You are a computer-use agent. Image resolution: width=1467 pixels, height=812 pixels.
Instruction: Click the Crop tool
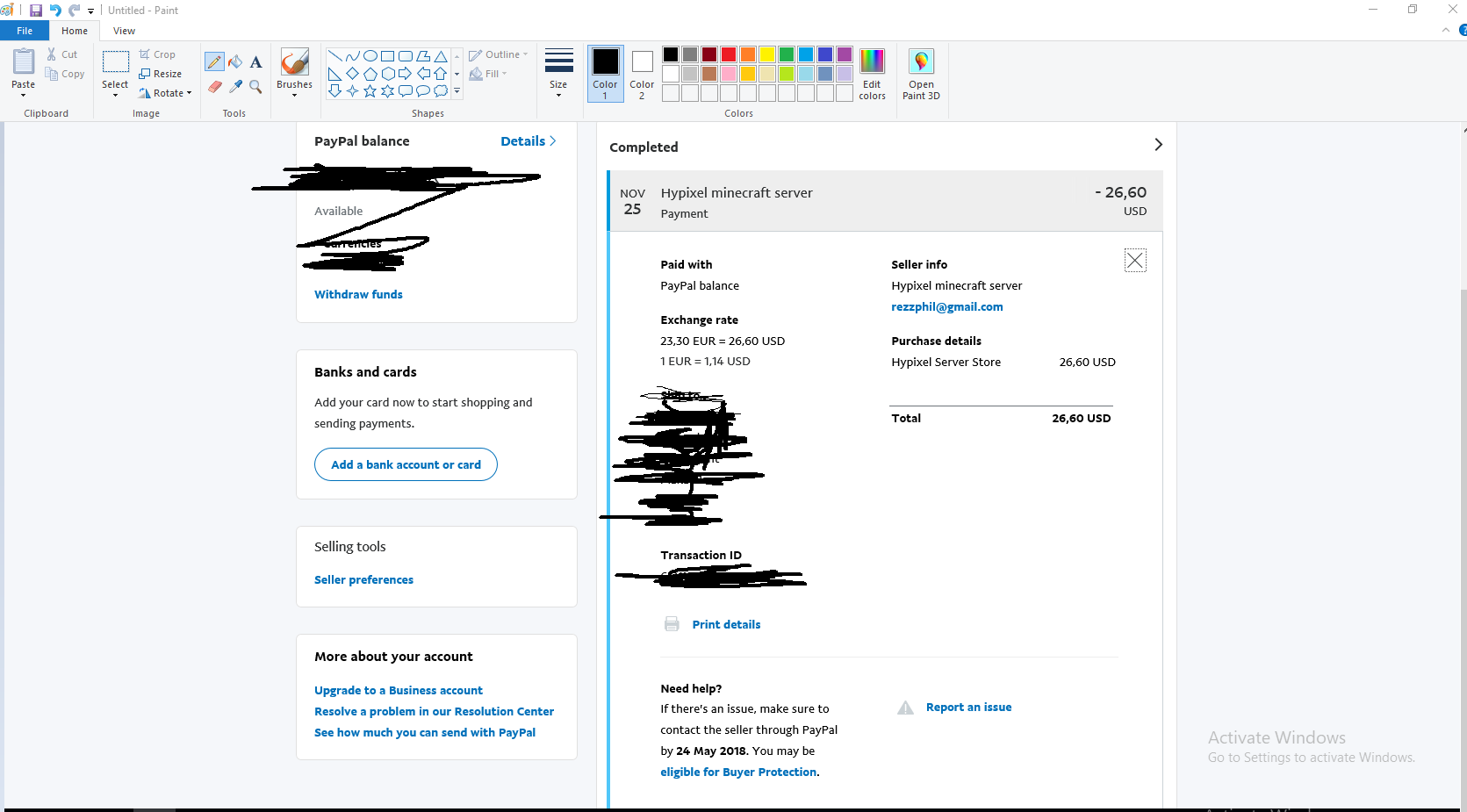(157, 54)
